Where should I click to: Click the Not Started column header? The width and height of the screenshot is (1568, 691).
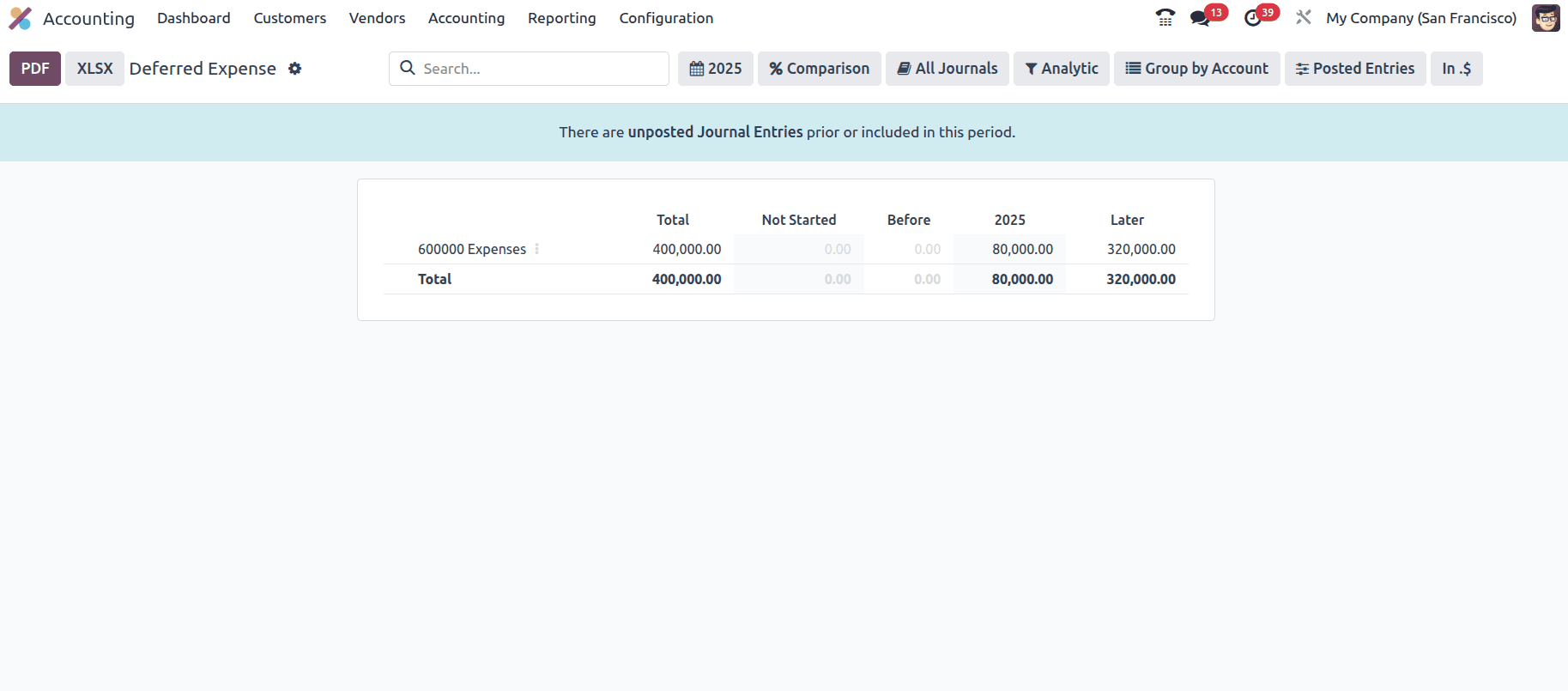click(x=799, y=220)
